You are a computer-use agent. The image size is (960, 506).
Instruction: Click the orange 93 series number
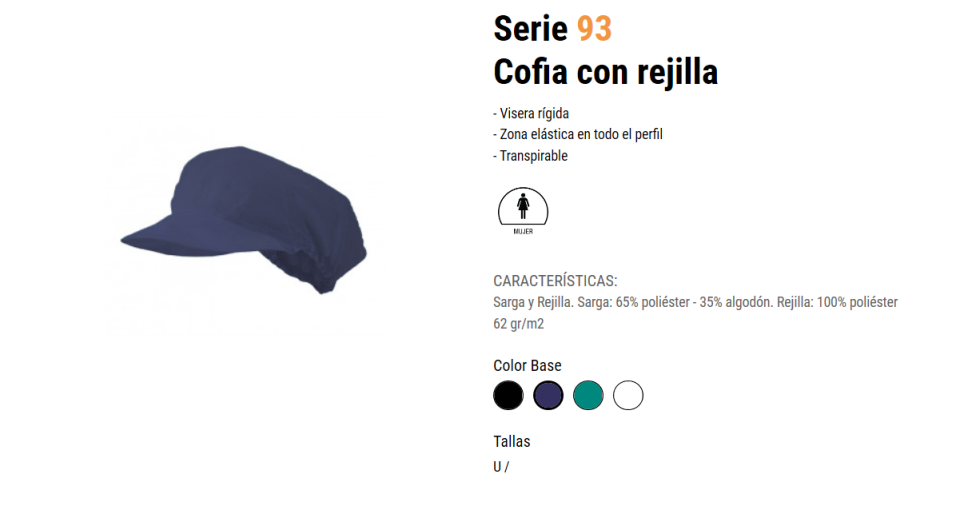[x=594, y=29]
